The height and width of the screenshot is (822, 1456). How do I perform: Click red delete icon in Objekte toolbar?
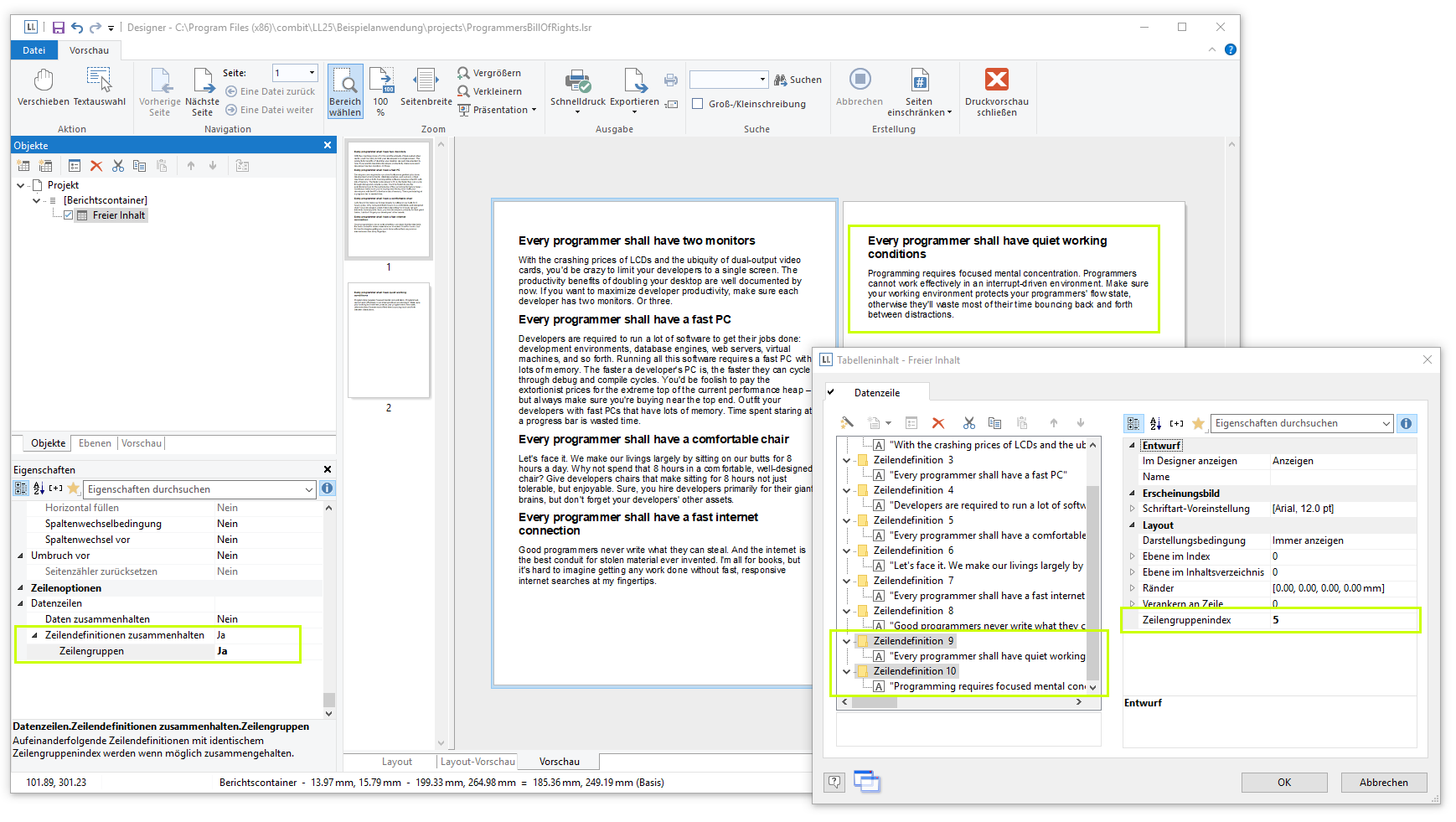click(96, 166)
